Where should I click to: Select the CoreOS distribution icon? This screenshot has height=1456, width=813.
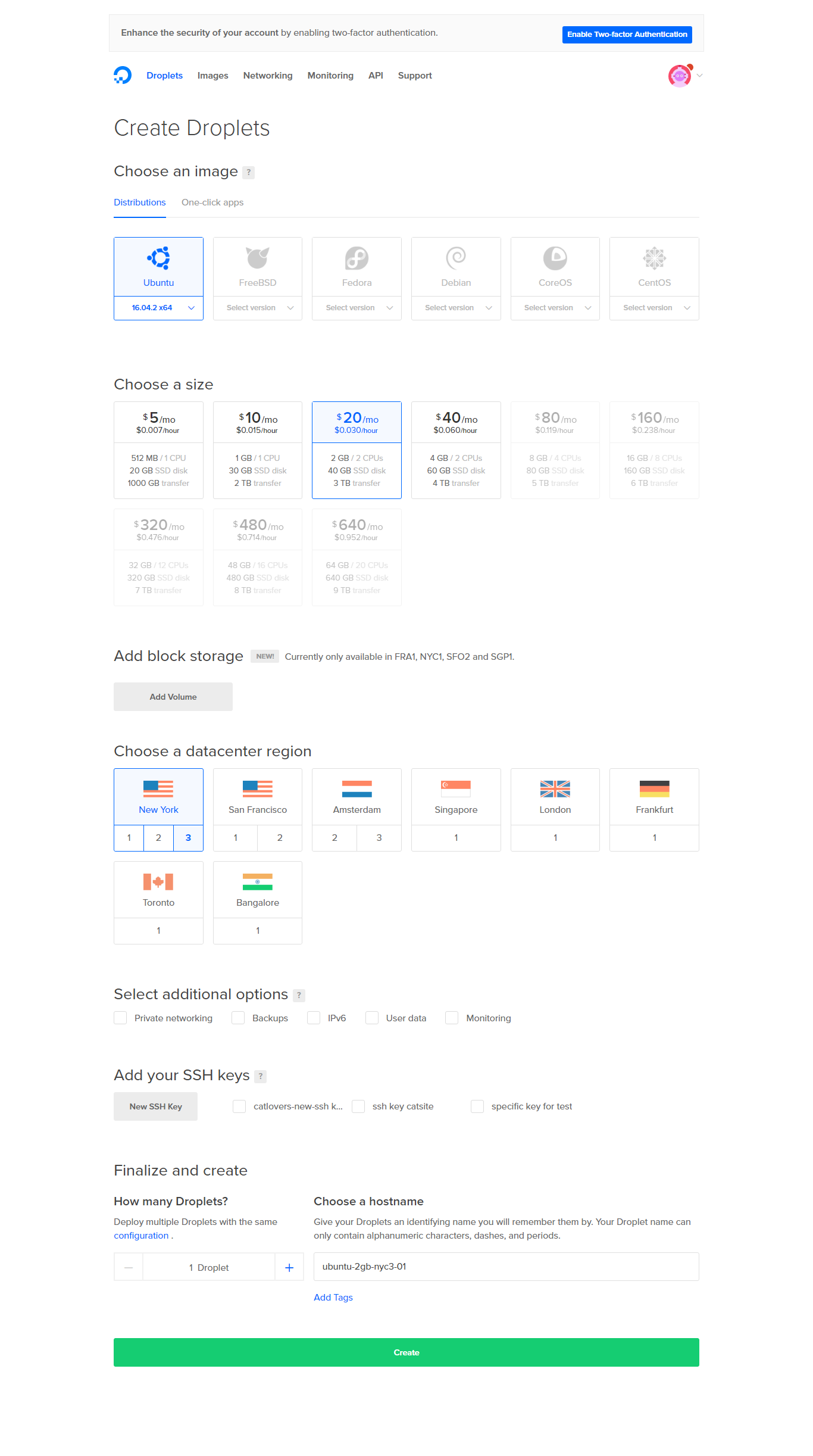[x=555, y=258]
